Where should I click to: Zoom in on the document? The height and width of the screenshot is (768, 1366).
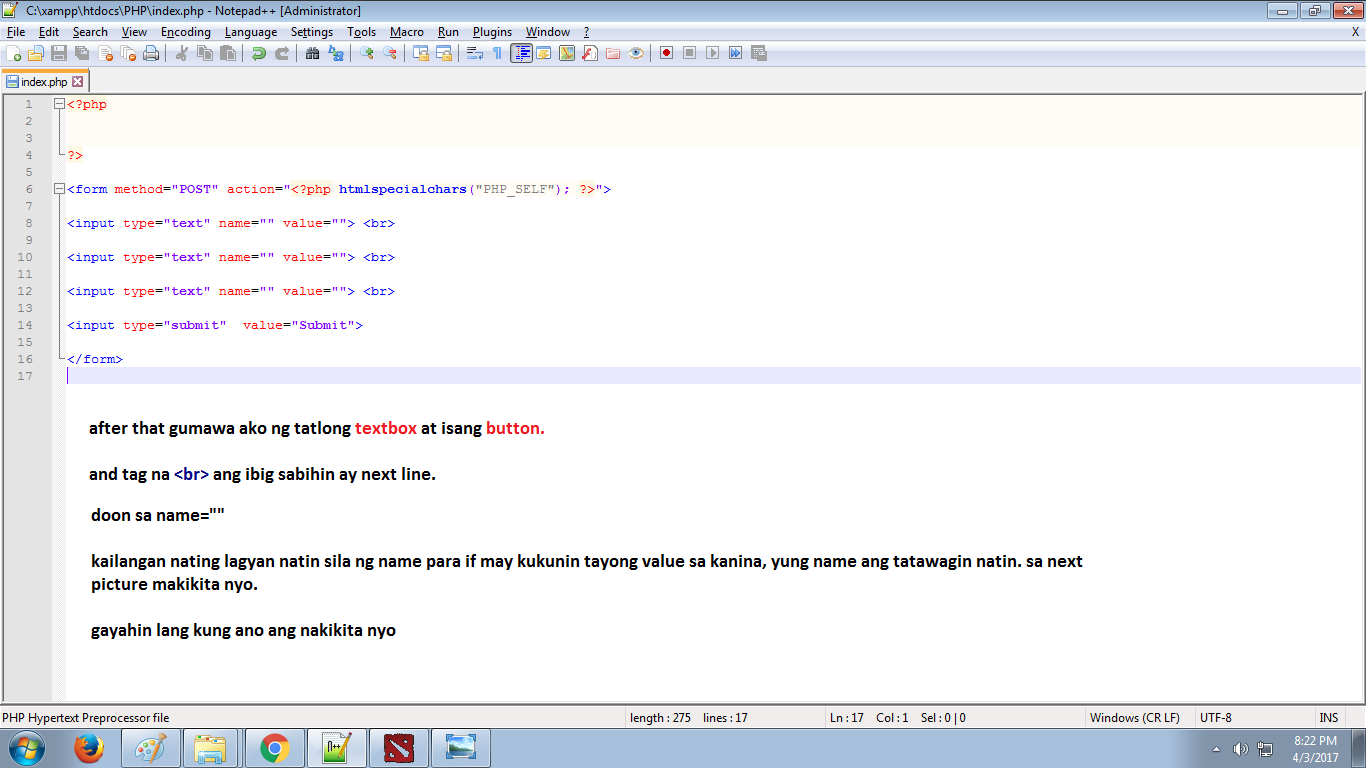[368, 54]
